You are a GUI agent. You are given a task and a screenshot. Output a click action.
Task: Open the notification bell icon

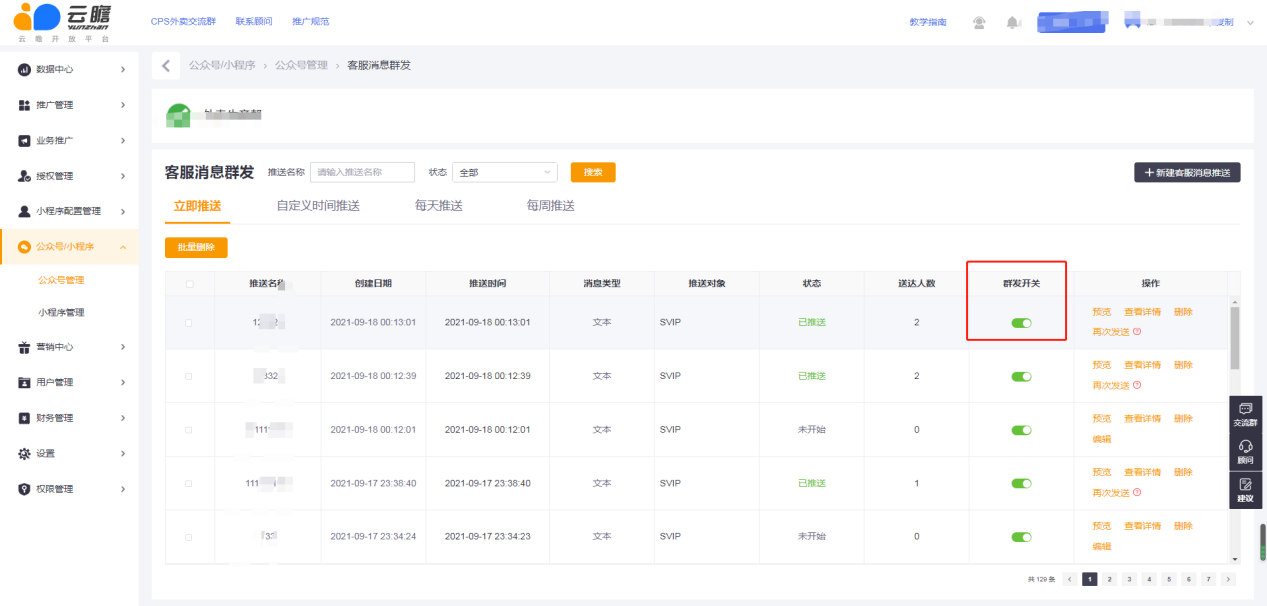[1013, 22]
